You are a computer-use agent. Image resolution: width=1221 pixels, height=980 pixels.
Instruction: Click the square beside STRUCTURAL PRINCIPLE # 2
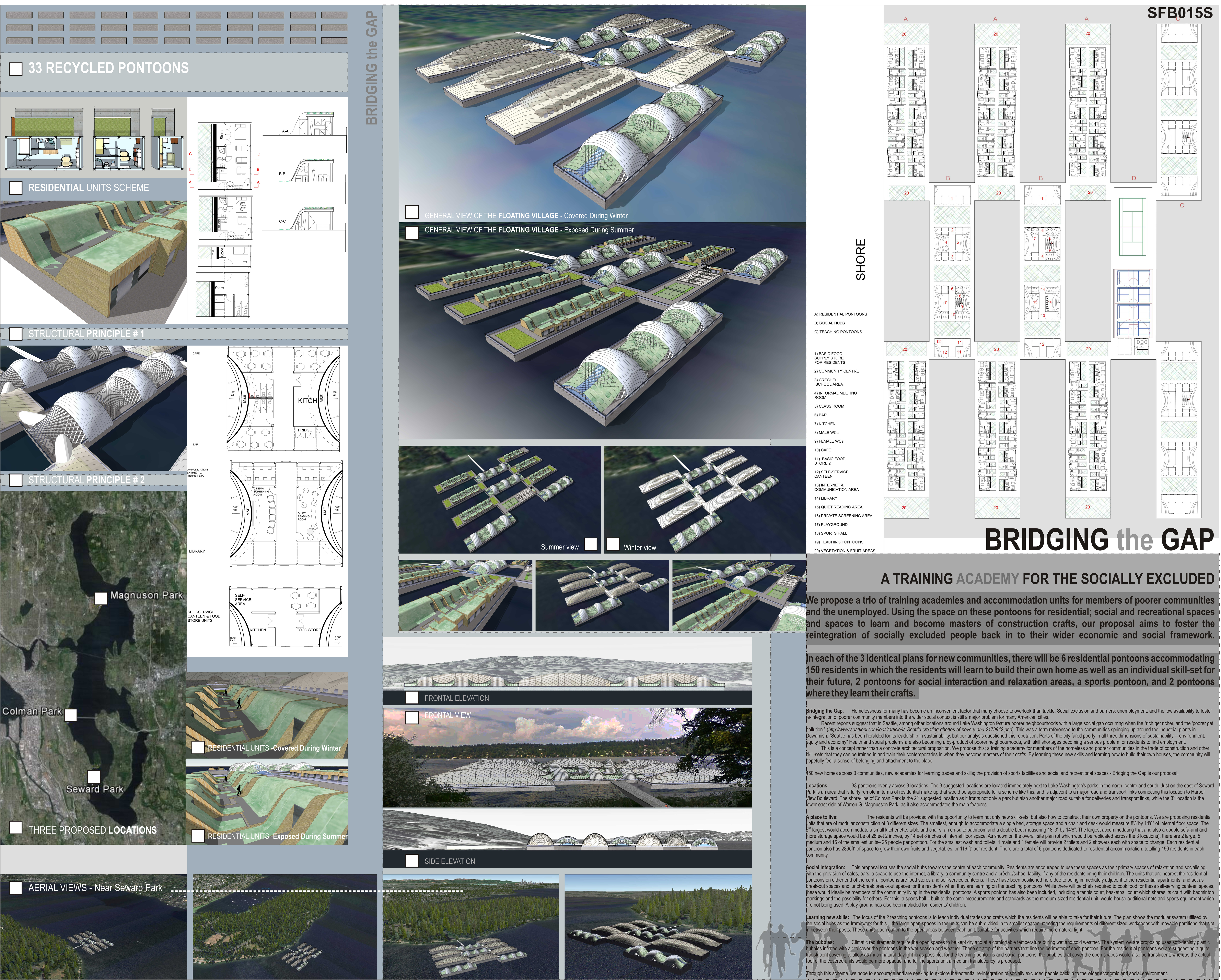[x=16, y=480]
